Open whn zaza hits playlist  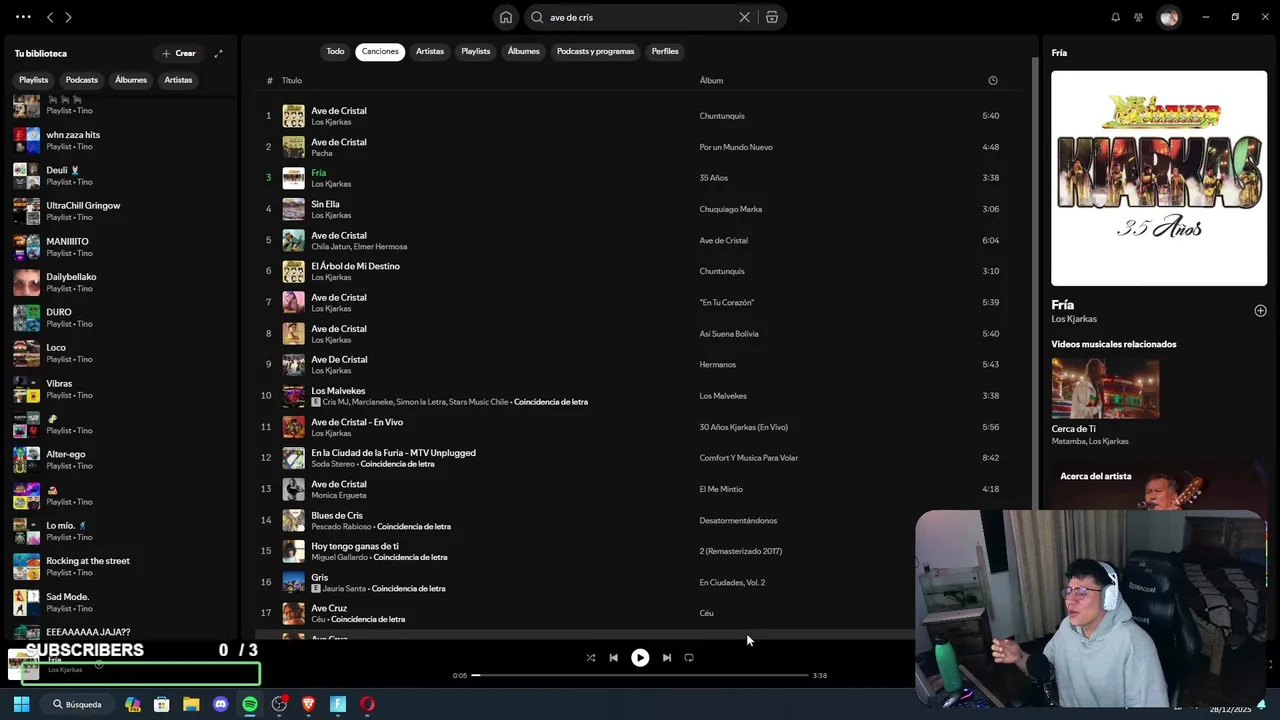point(120,140)
